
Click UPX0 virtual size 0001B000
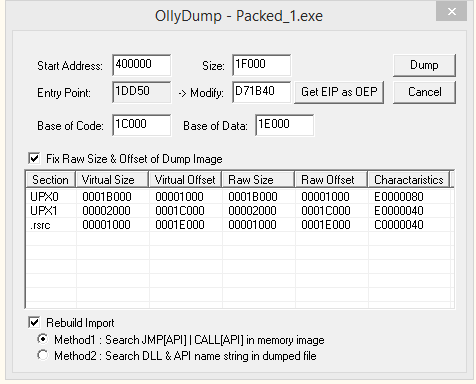(x=107, y=197)
